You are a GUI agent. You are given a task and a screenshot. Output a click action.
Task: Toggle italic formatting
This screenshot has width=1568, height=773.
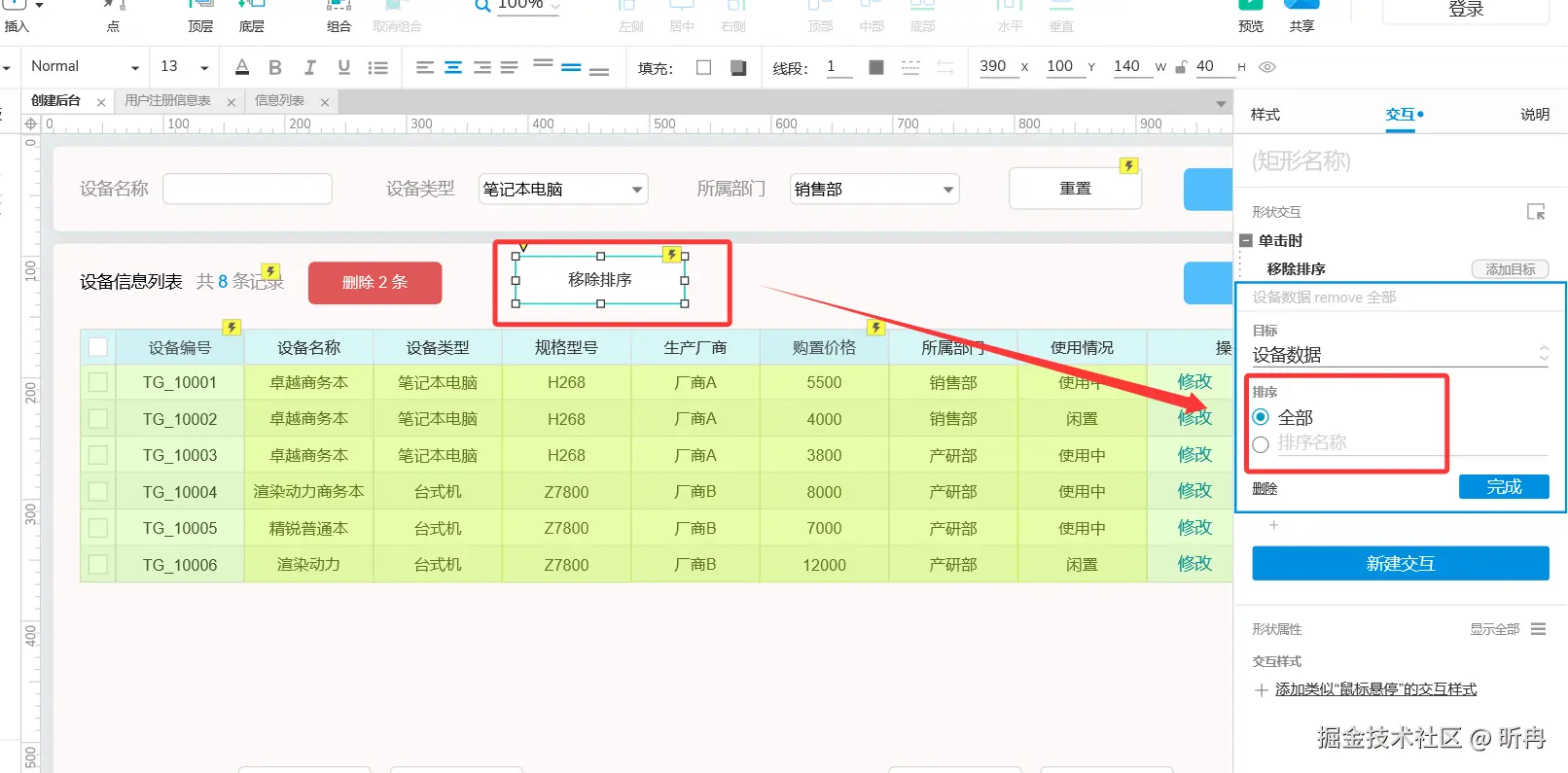click(x=309, y=67)
